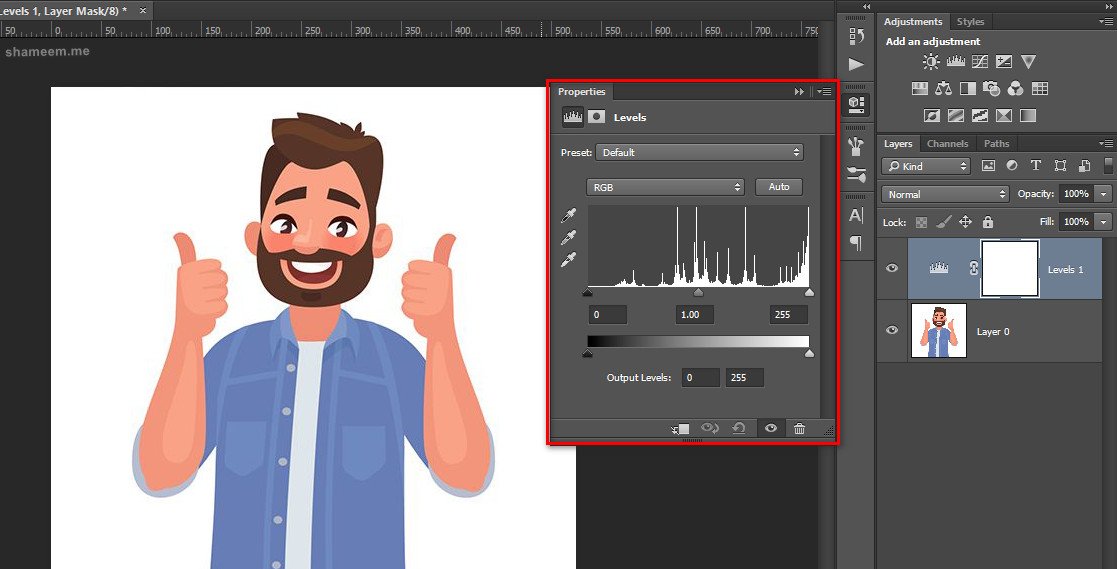Add a Photo Filter adjustment

(x=992, y=89)
